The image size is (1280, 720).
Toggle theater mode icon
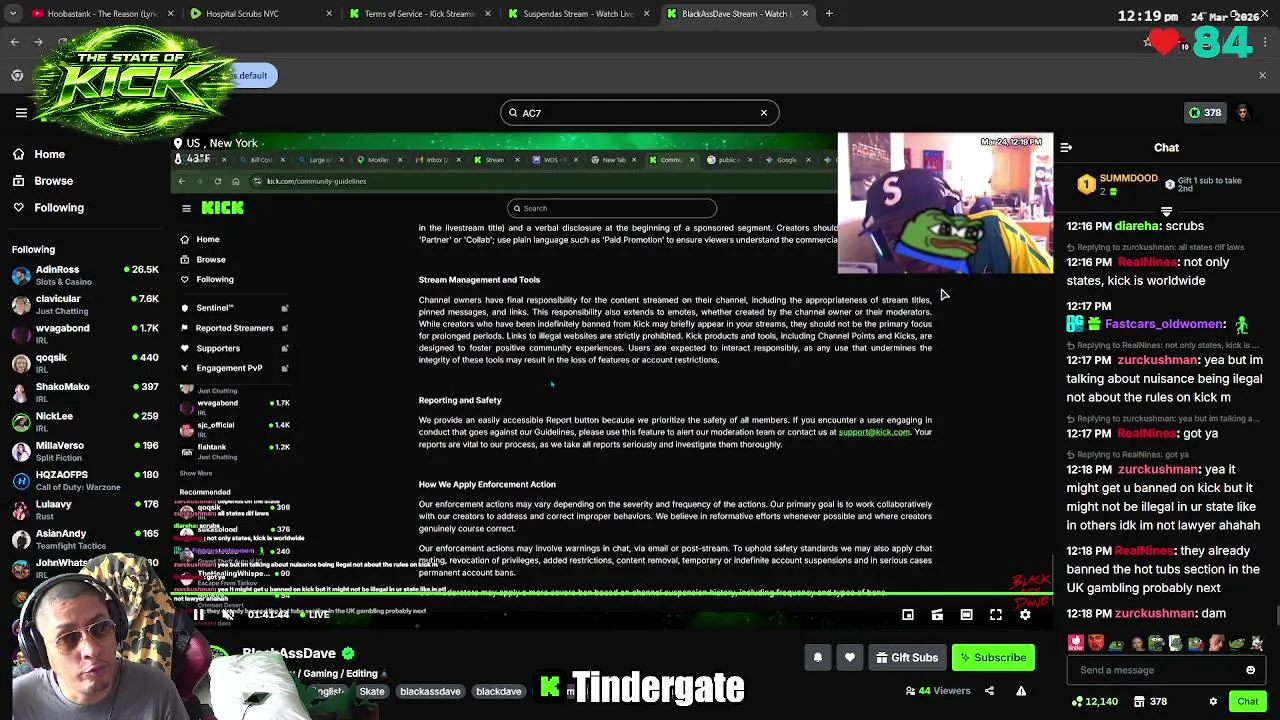click(x=966, y=615)
